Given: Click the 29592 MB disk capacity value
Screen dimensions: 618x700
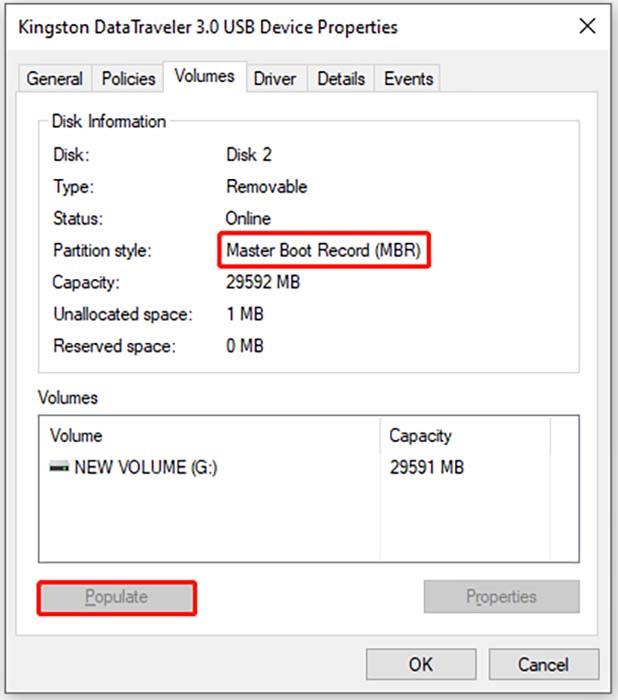Looking at the screenshot, I should pos(263,283).
